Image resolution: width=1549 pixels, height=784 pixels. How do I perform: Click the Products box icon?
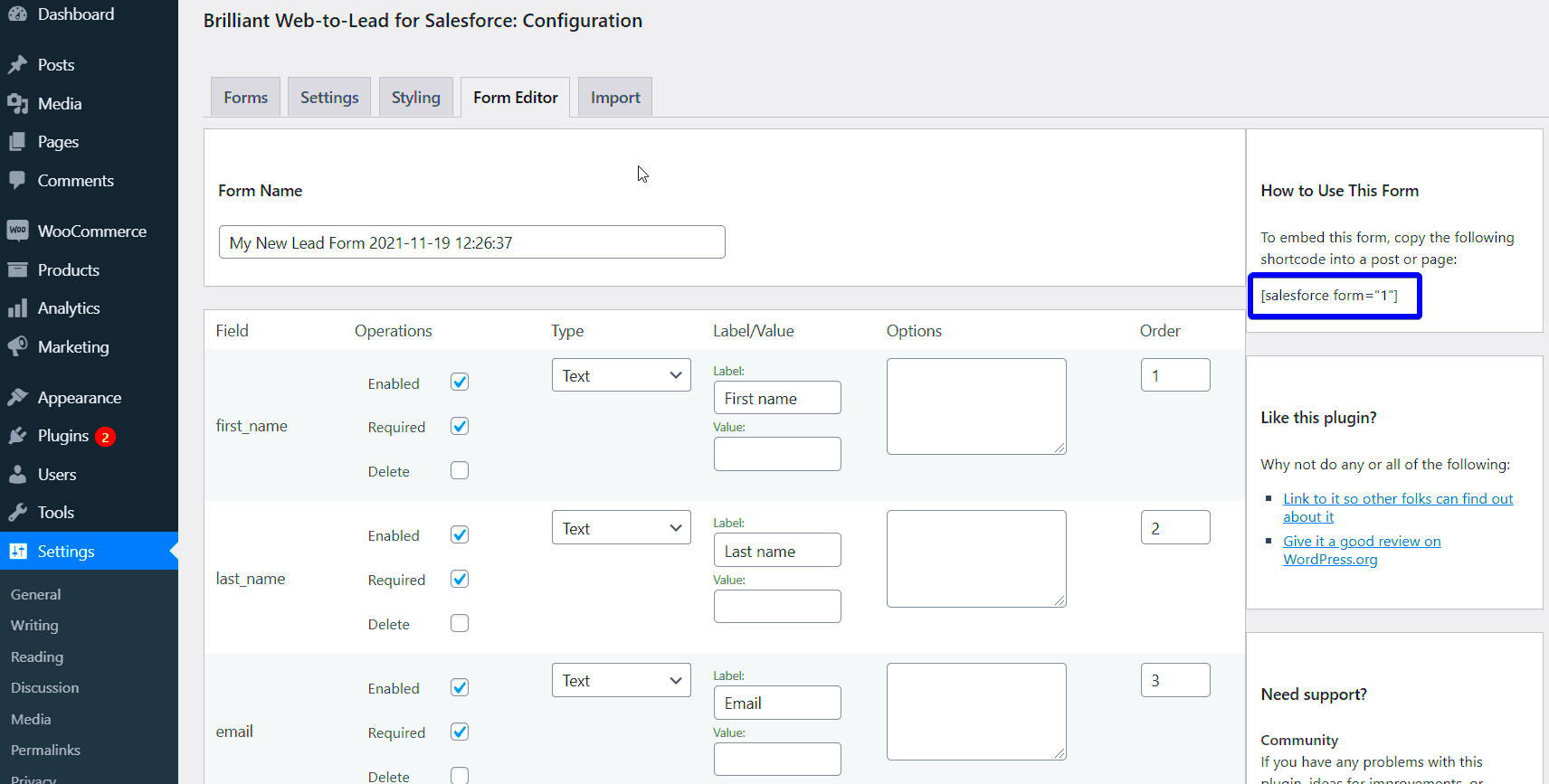17,269
